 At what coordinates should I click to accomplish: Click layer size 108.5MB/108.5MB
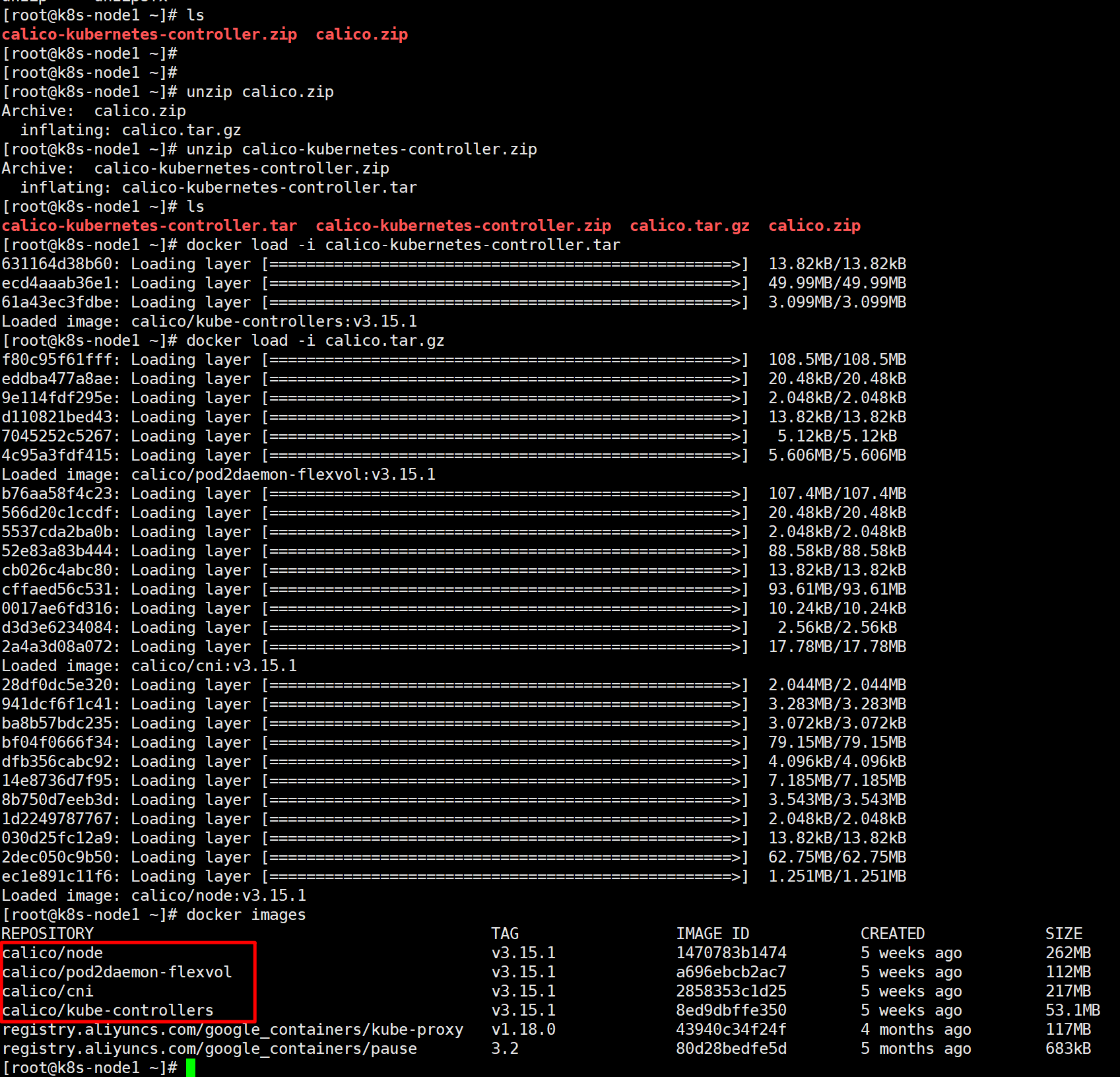click(838, 360)
